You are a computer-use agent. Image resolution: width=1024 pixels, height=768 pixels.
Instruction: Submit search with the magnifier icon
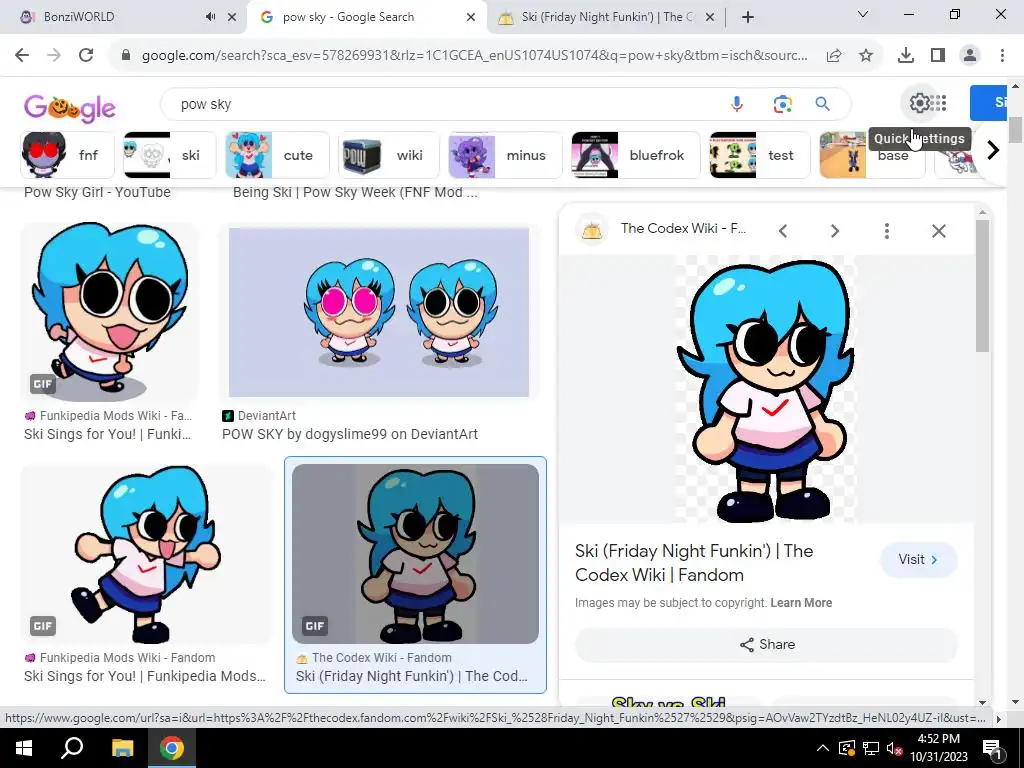point(822,104)
